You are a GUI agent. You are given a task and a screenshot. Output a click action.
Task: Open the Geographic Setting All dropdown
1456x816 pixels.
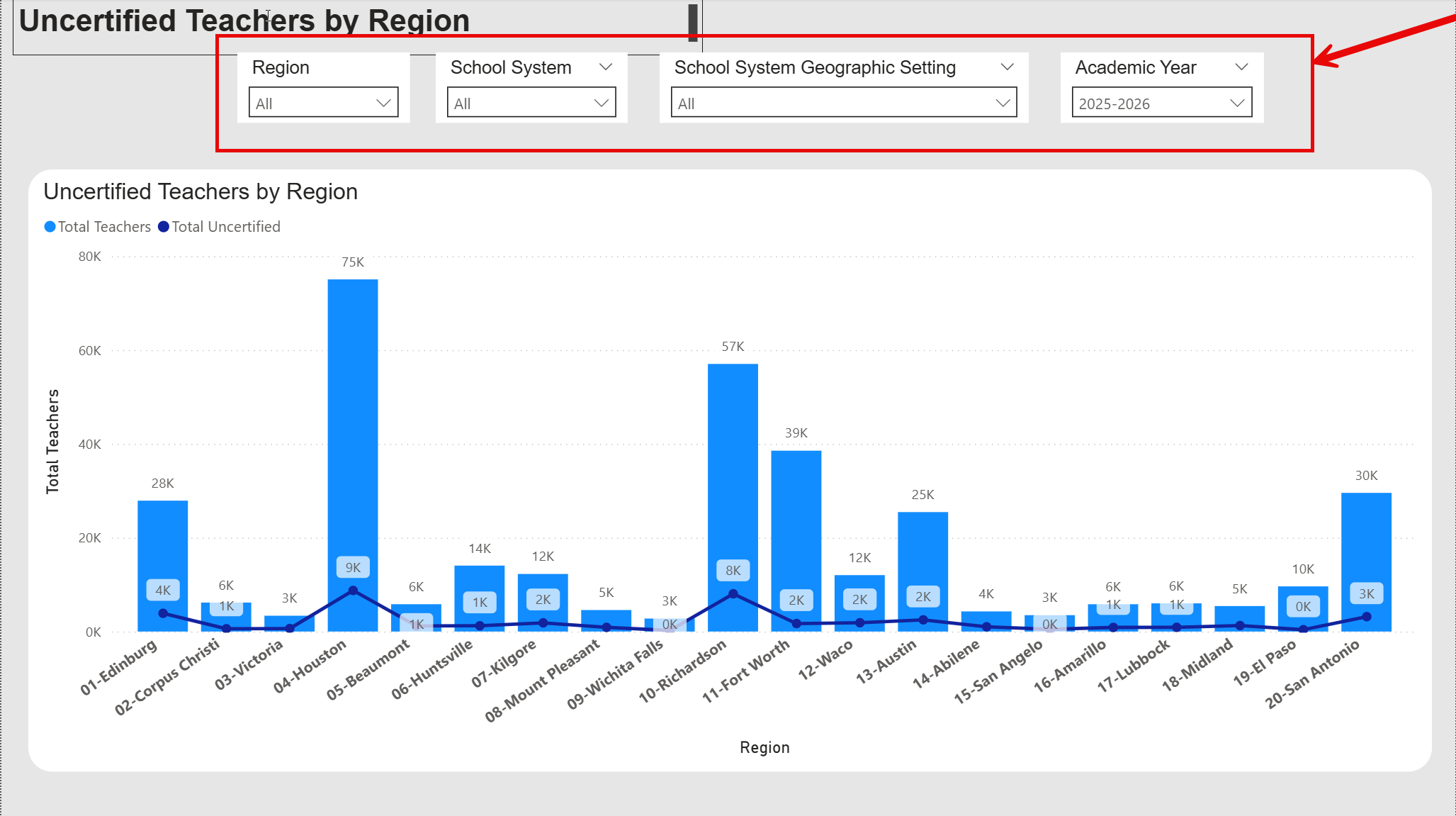pos(843,103)
